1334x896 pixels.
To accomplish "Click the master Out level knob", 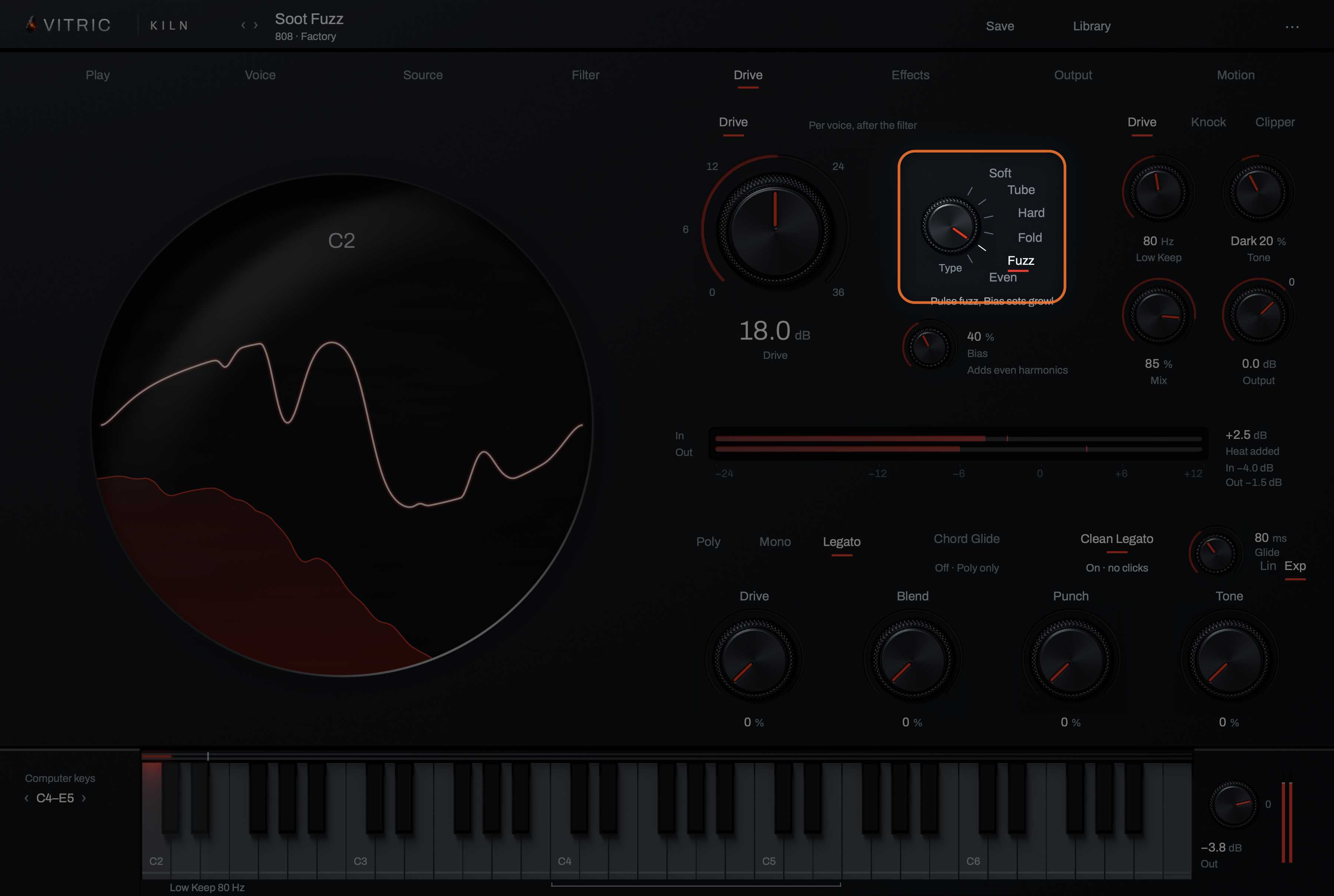I will [x=1233, y=805].
